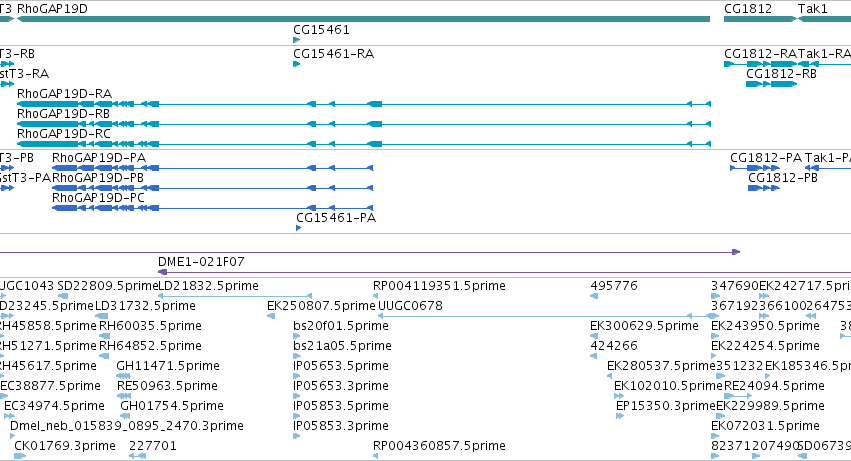Click the bs20f01.5prime EST label
This screenshot has height=461, width=851.
(x=341, y=326)
